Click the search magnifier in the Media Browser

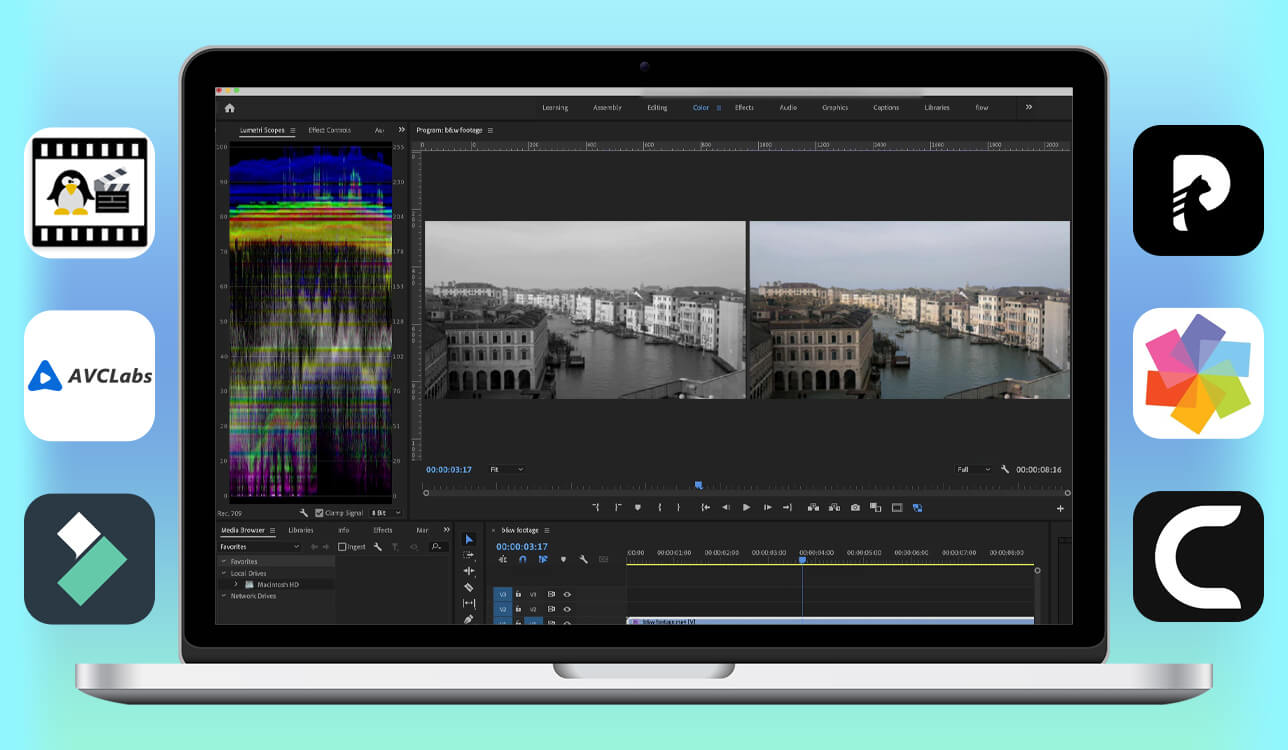(436, 547)
